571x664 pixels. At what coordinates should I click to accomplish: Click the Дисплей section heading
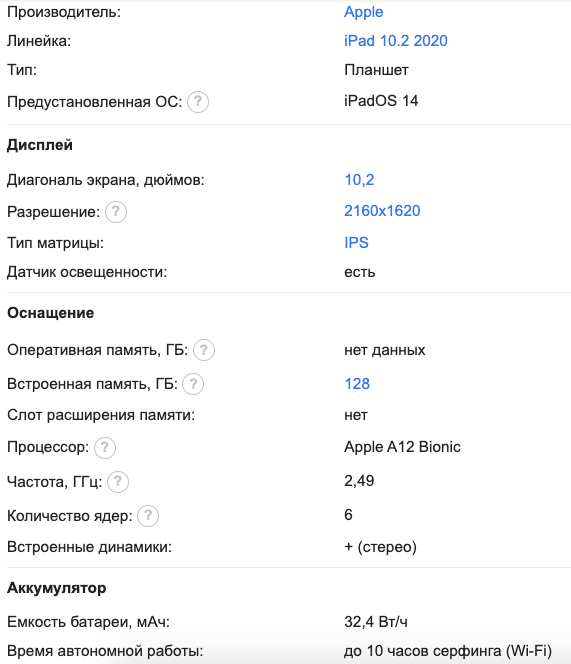[40, 145]
